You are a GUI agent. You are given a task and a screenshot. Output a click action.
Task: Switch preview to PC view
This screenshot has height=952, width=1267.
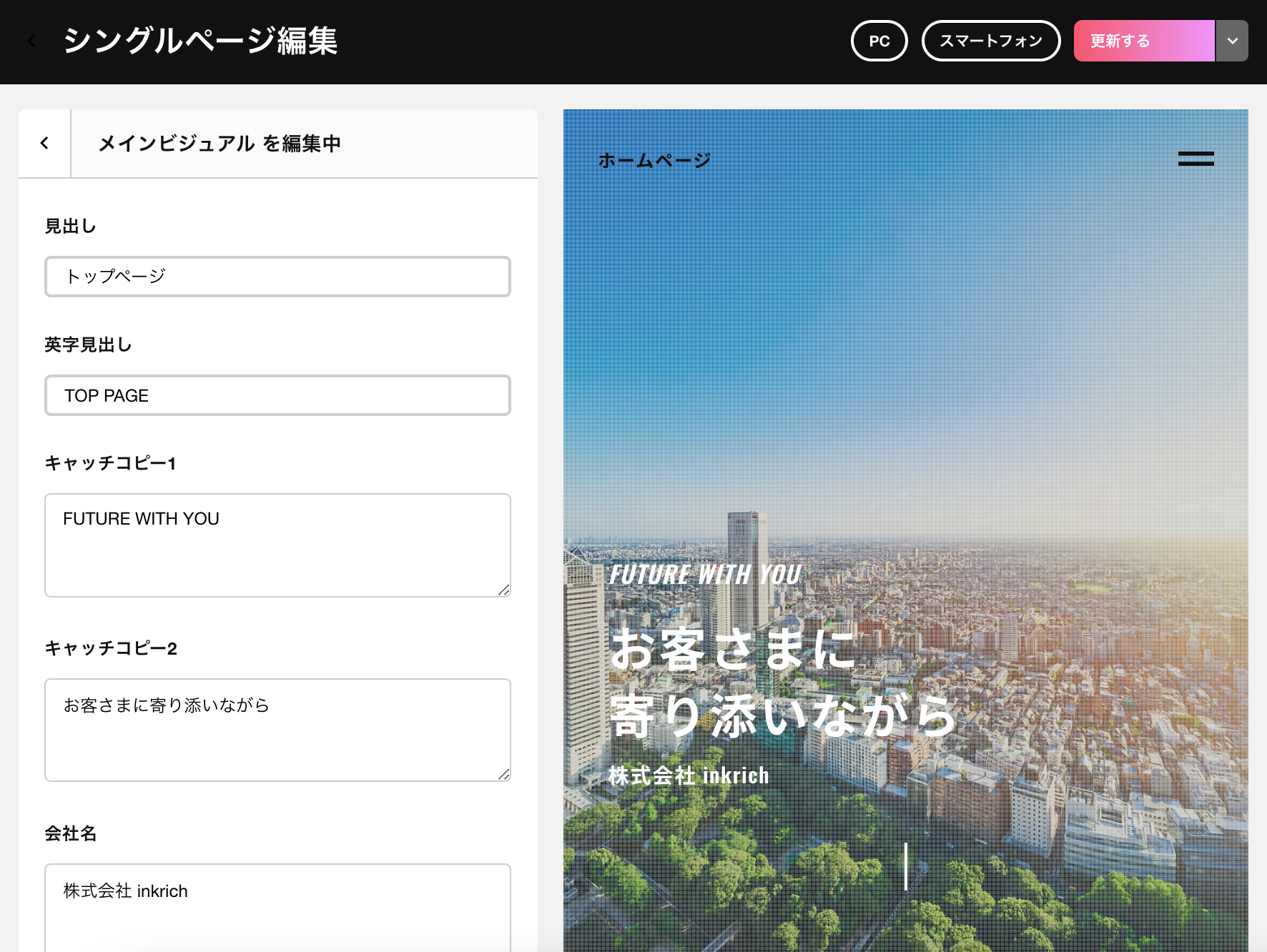879,41
